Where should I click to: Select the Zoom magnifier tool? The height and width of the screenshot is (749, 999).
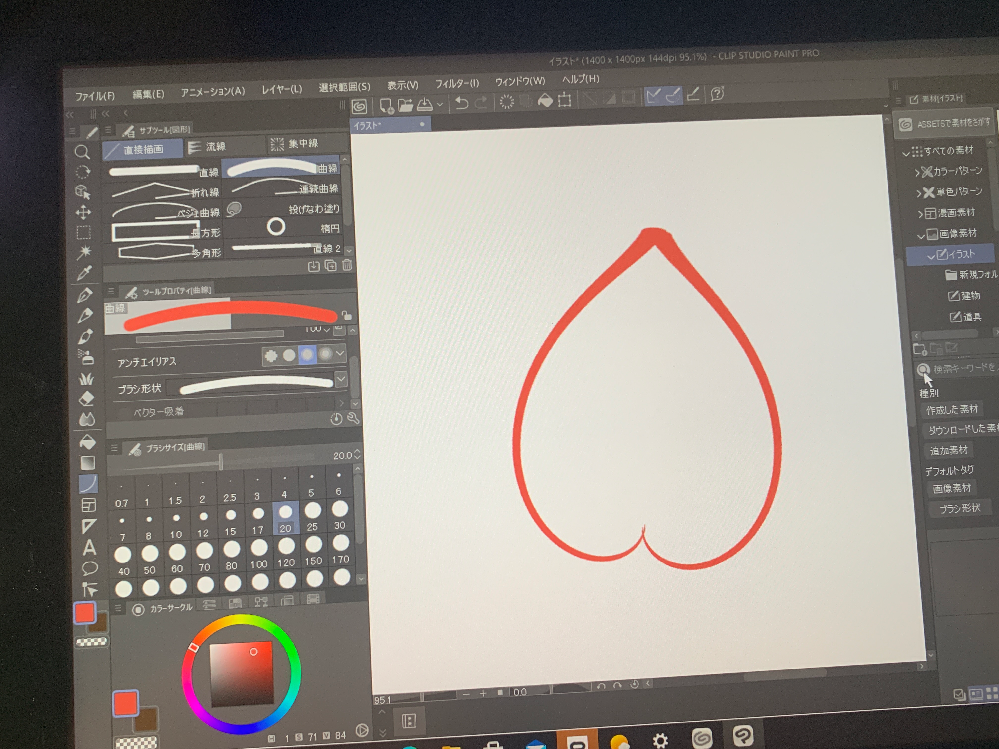click(x=82, y=152)
